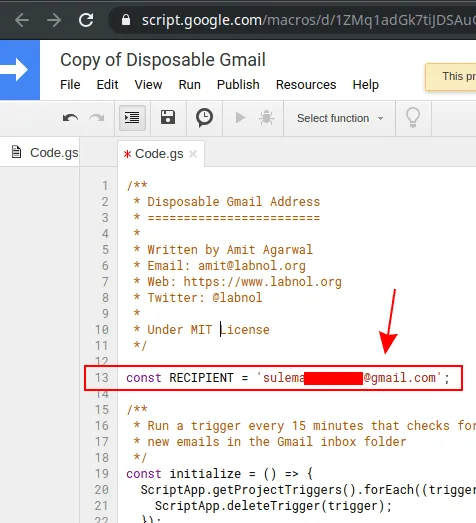
Task: Click line number 19 in the gutter
Action: click(x=102, y=474)
